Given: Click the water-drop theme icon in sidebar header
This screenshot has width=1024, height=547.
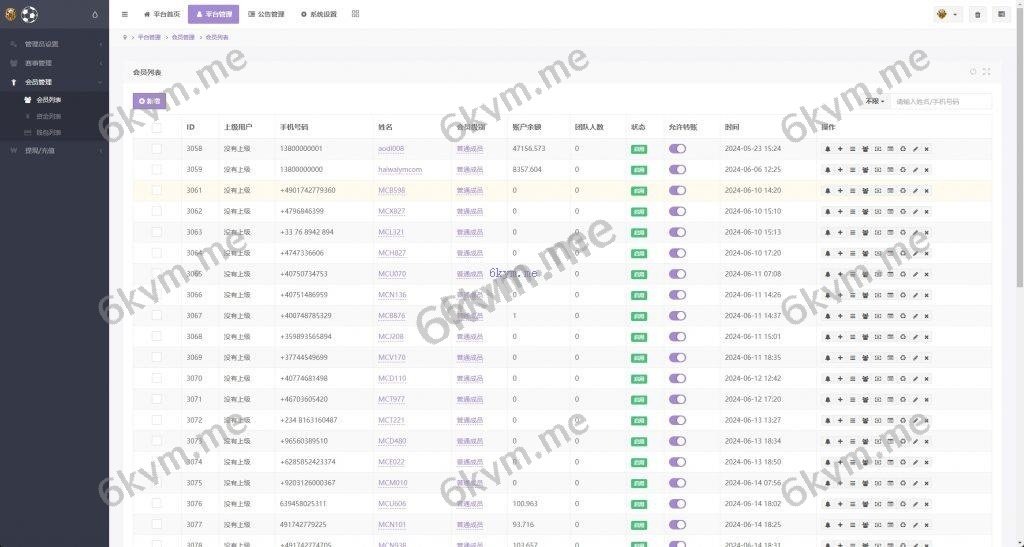Looking at the screenshot, I should (x=95, y=14).
